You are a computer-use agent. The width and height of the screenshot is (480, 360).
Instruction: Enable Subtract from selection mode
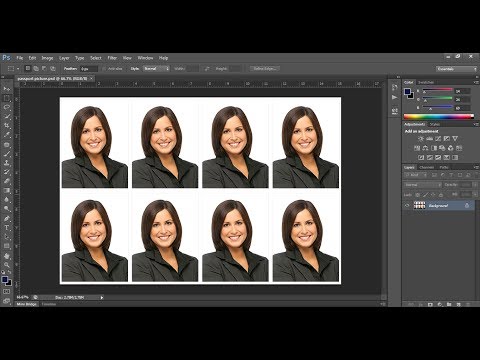point(44,69)
